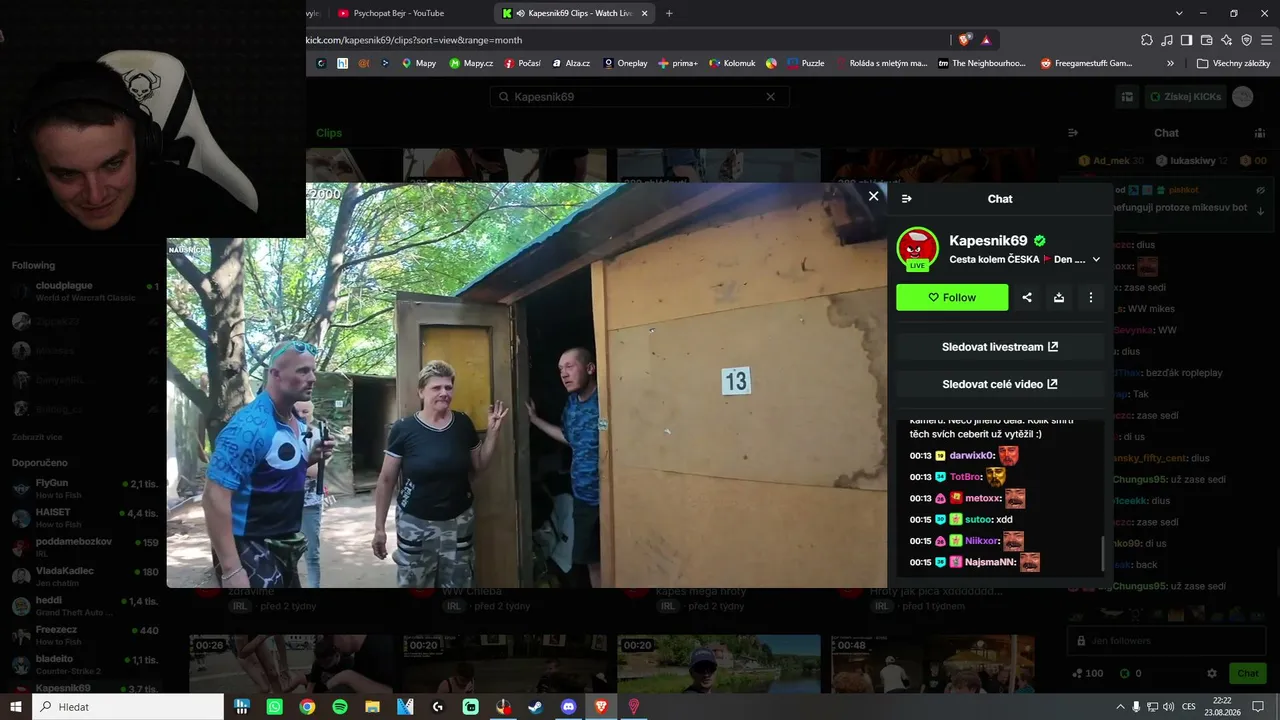The width and height of the screenshot is (1280, 720).
Task: Open the Alza.cz bookmark
Action: coord(570,63)
